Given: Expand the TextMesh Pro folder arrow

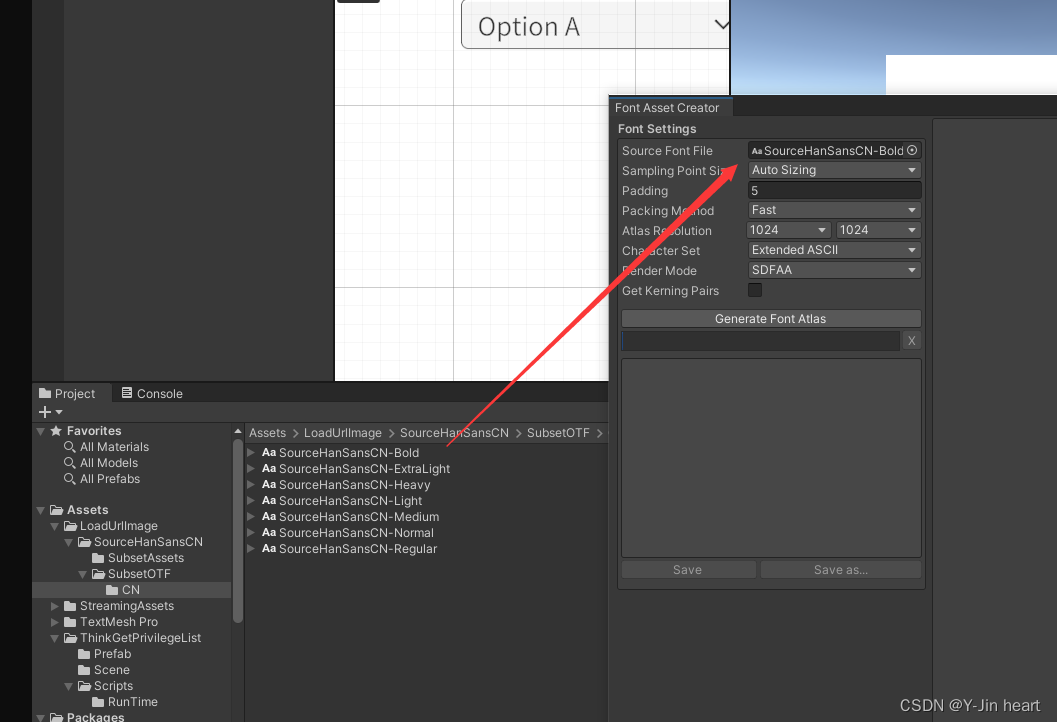Looking at the screenshot, I should 55,622.
